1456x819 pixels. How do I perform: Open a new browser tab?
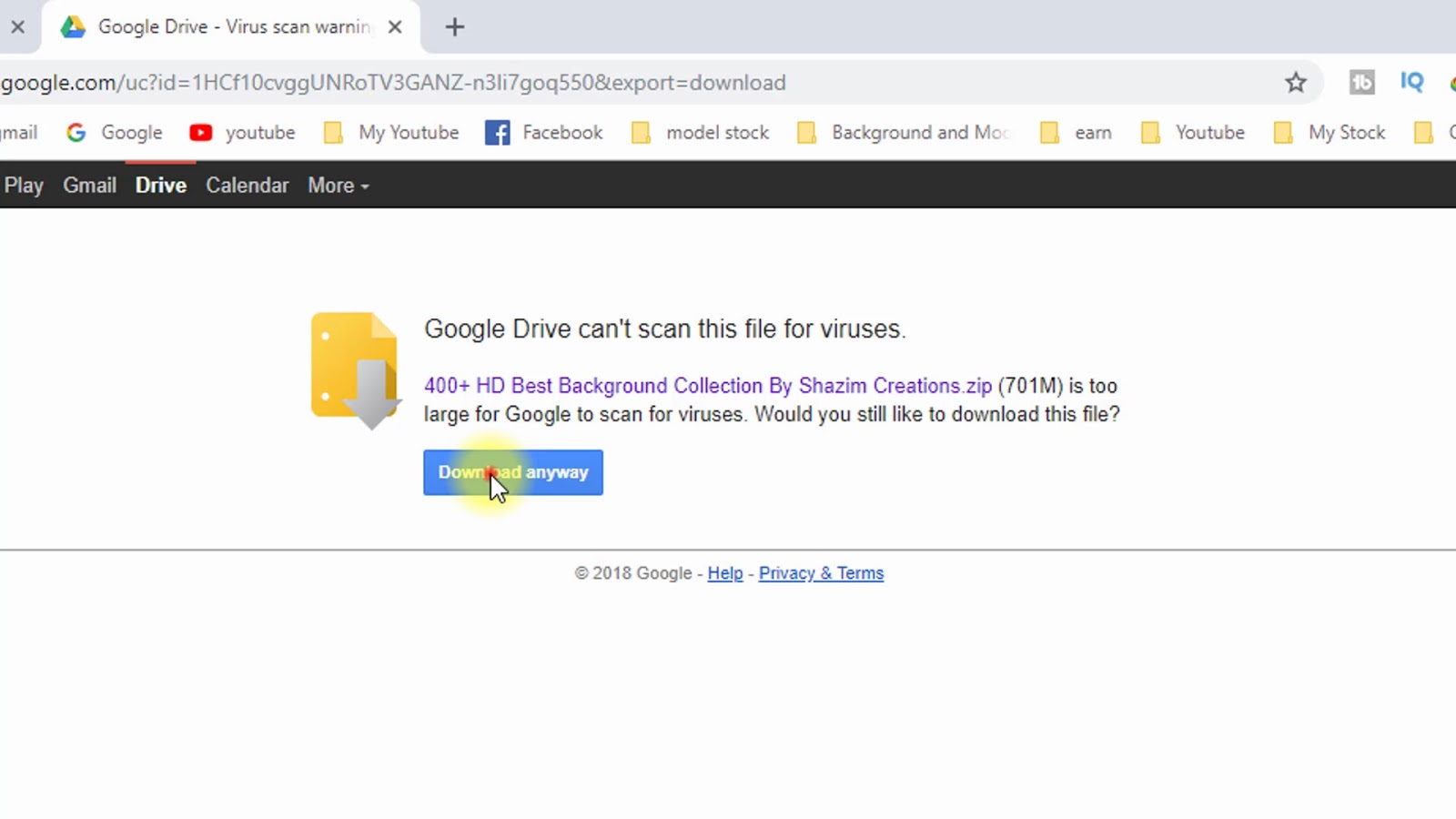pyautogui.click(x=455, y=27)
